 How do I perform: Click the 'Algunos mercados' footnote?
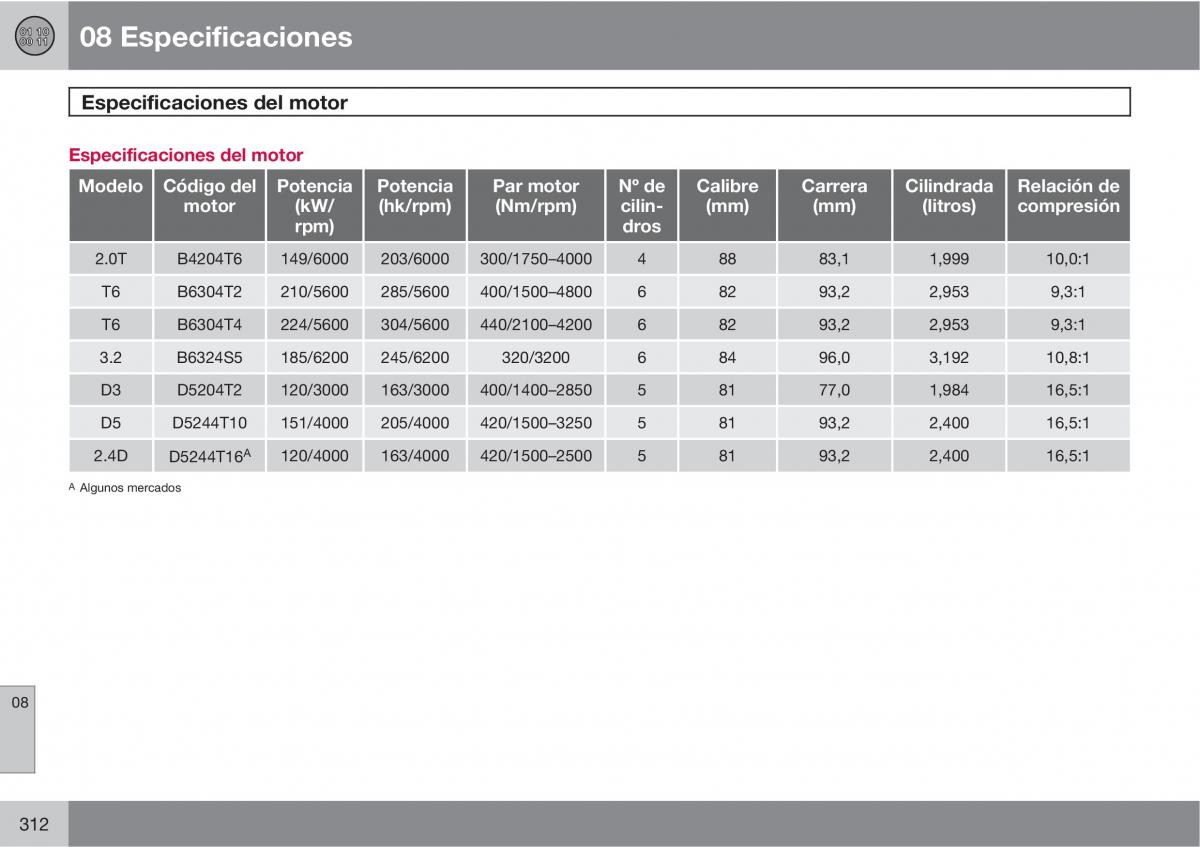(130, 488)
